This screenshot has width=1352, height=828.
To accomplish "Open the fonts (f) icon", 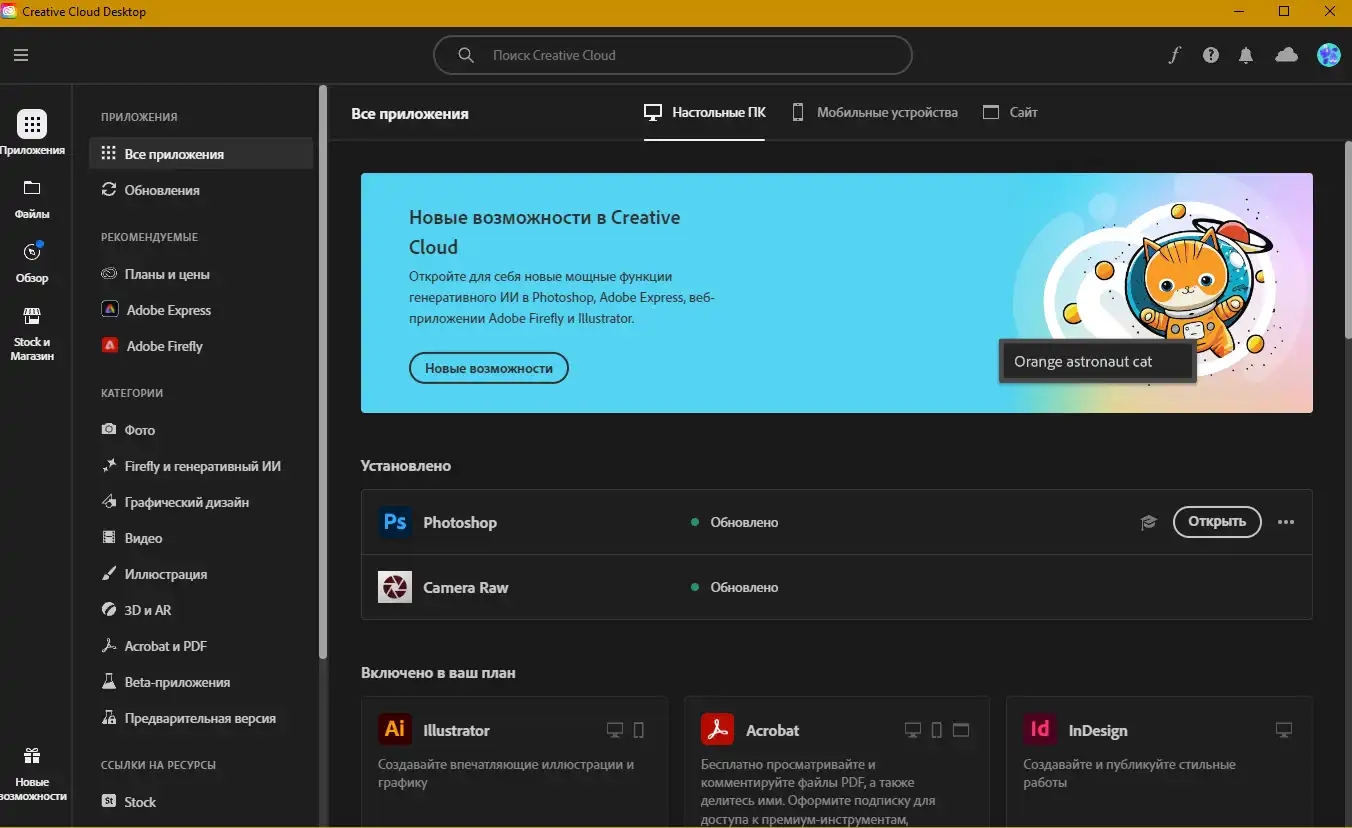I will tap(1175, 55).
